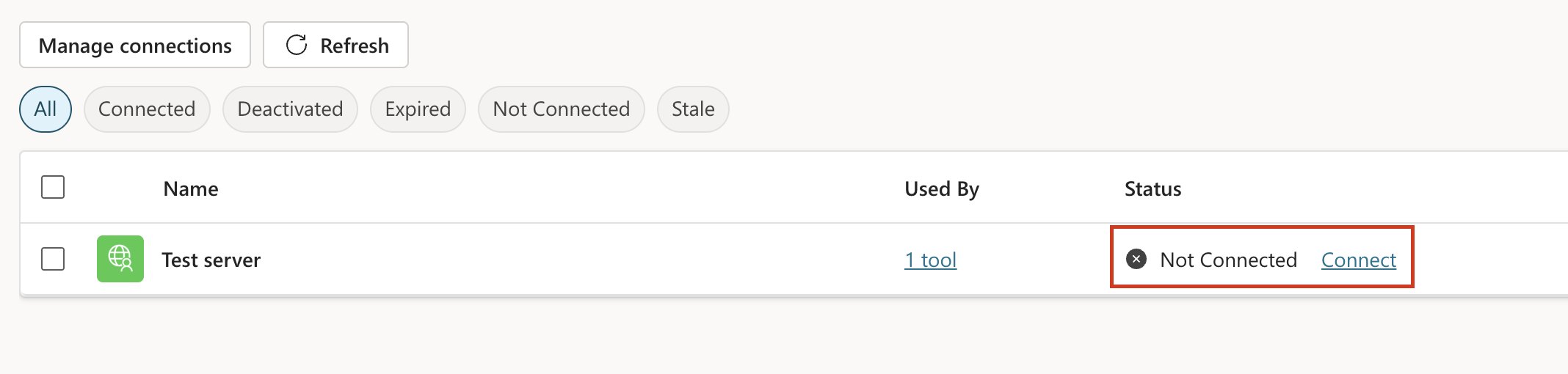Click the Connect link for Test server
Image resolution: width=1568 pixels, height=374 pixels.
pyautogui.click(x=1359, y=260)
